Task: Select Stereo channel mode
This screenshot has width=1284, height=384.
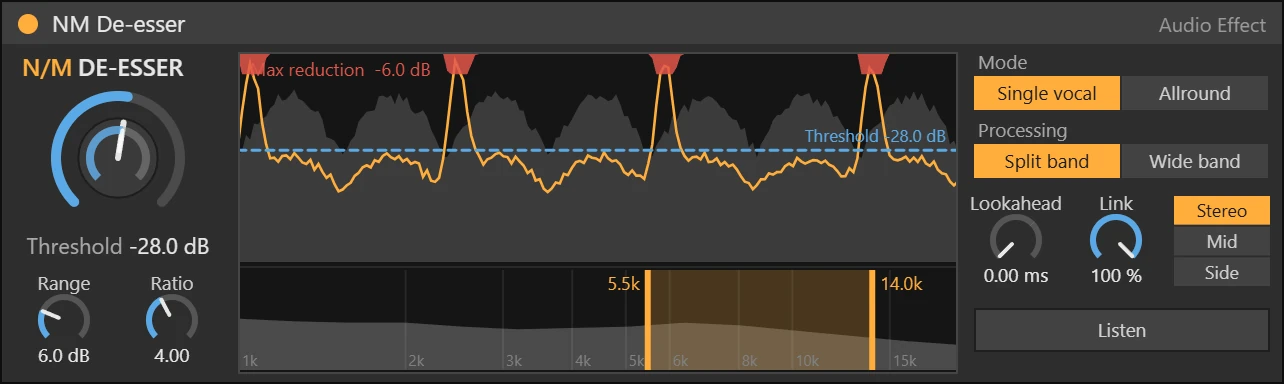Action: point(1221,211)
